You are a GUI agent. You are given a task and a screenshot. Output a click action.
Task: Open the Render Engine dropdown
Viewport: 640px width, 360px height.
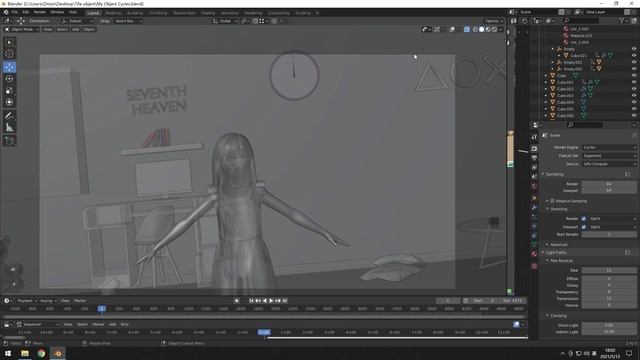pyautogui.click(x=609, y=147)
